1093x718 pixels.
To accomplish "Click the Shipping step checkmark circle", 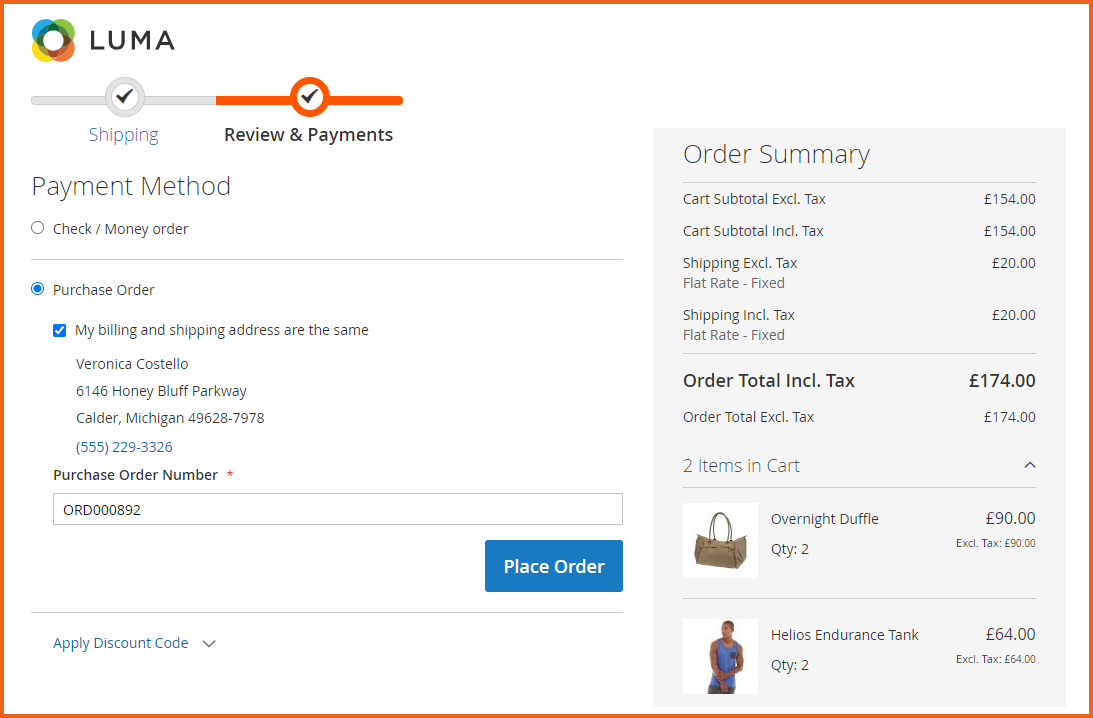I will pyautogui.click(x=124, y=97).
